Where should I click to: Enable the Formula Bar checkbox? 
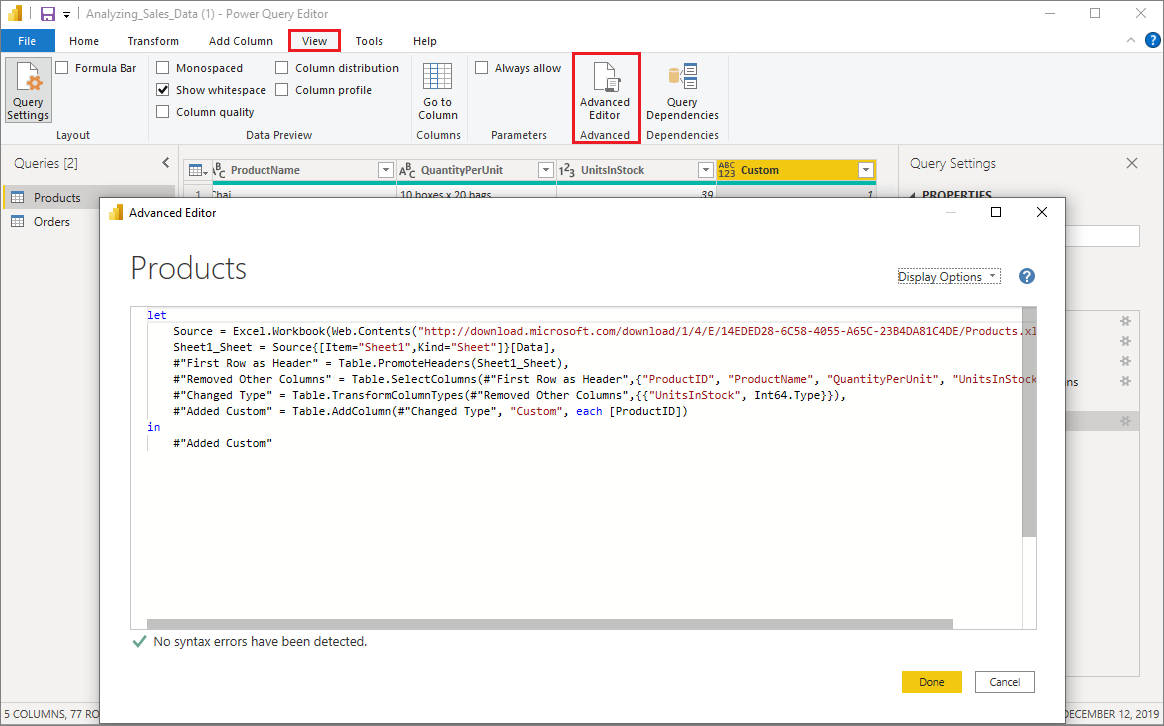64,67
